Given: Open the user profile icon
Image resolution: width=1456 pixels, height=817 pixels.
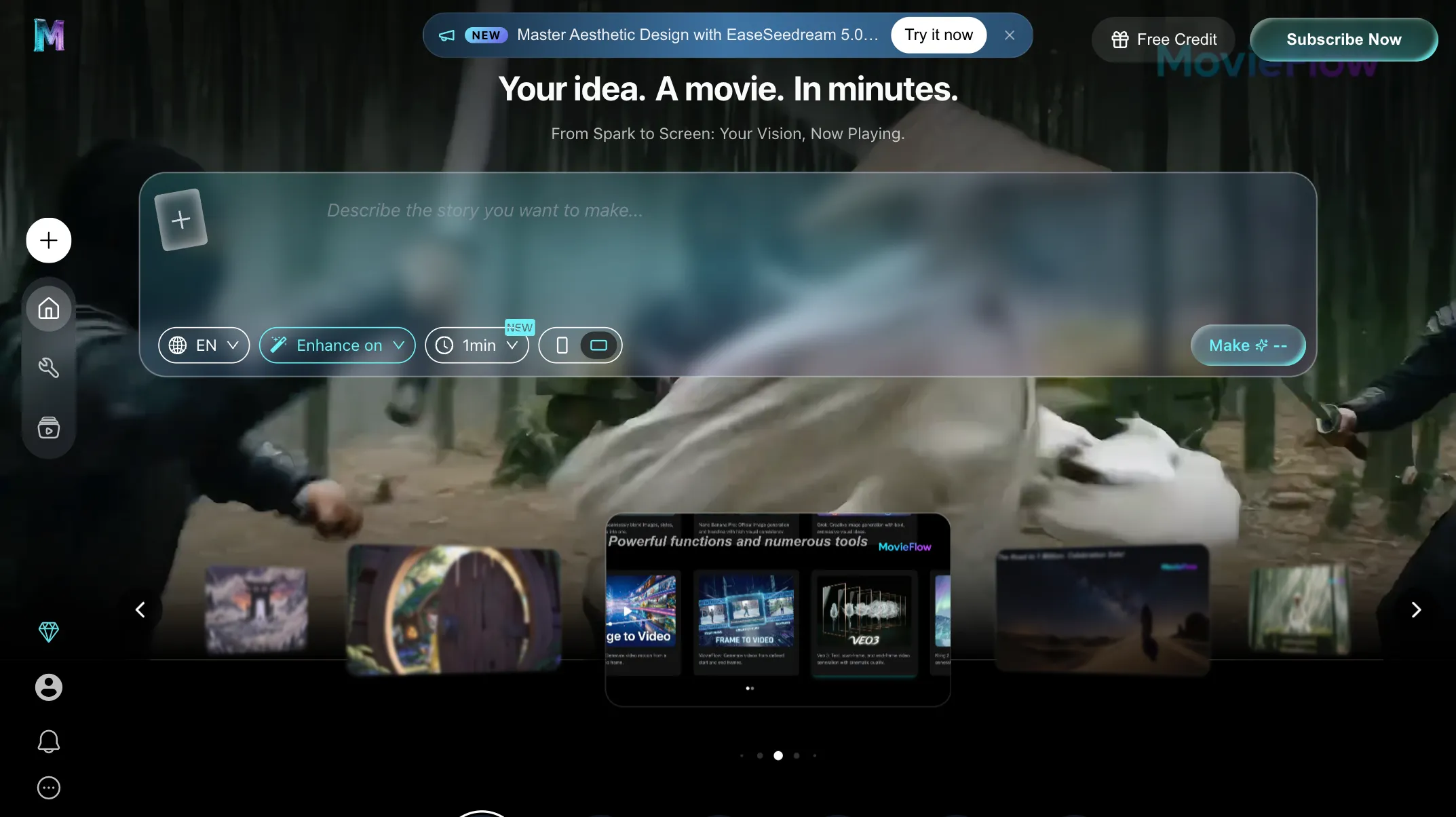Looking at the screenshot, I should click(x=48, y=687).
